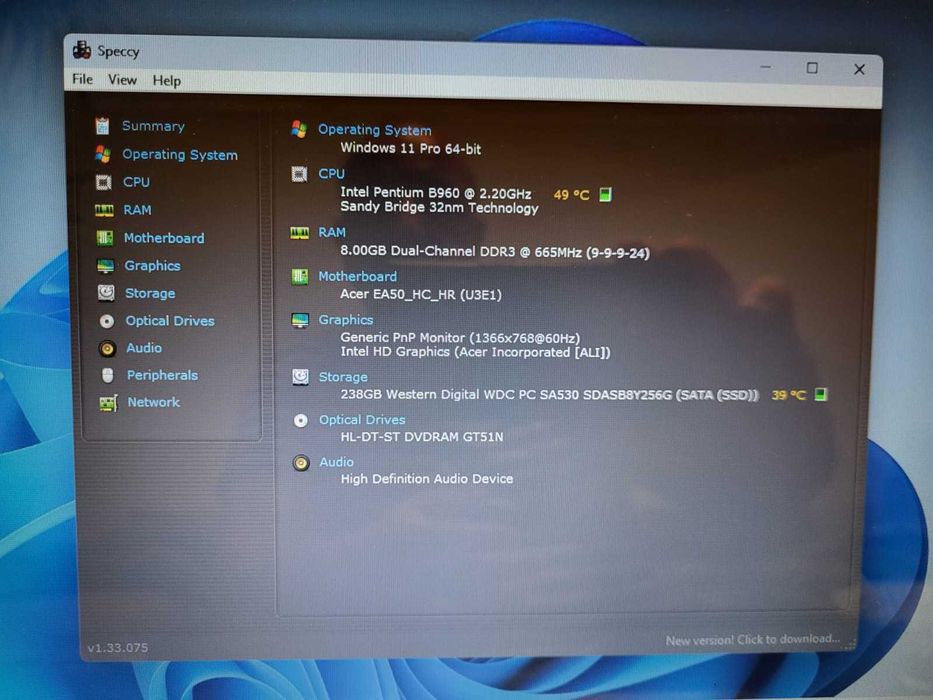Click 'New version! Click to download...' link
The width and height of the screenshot is (933, 700).
pyautogui.click(x=753, y=639)
